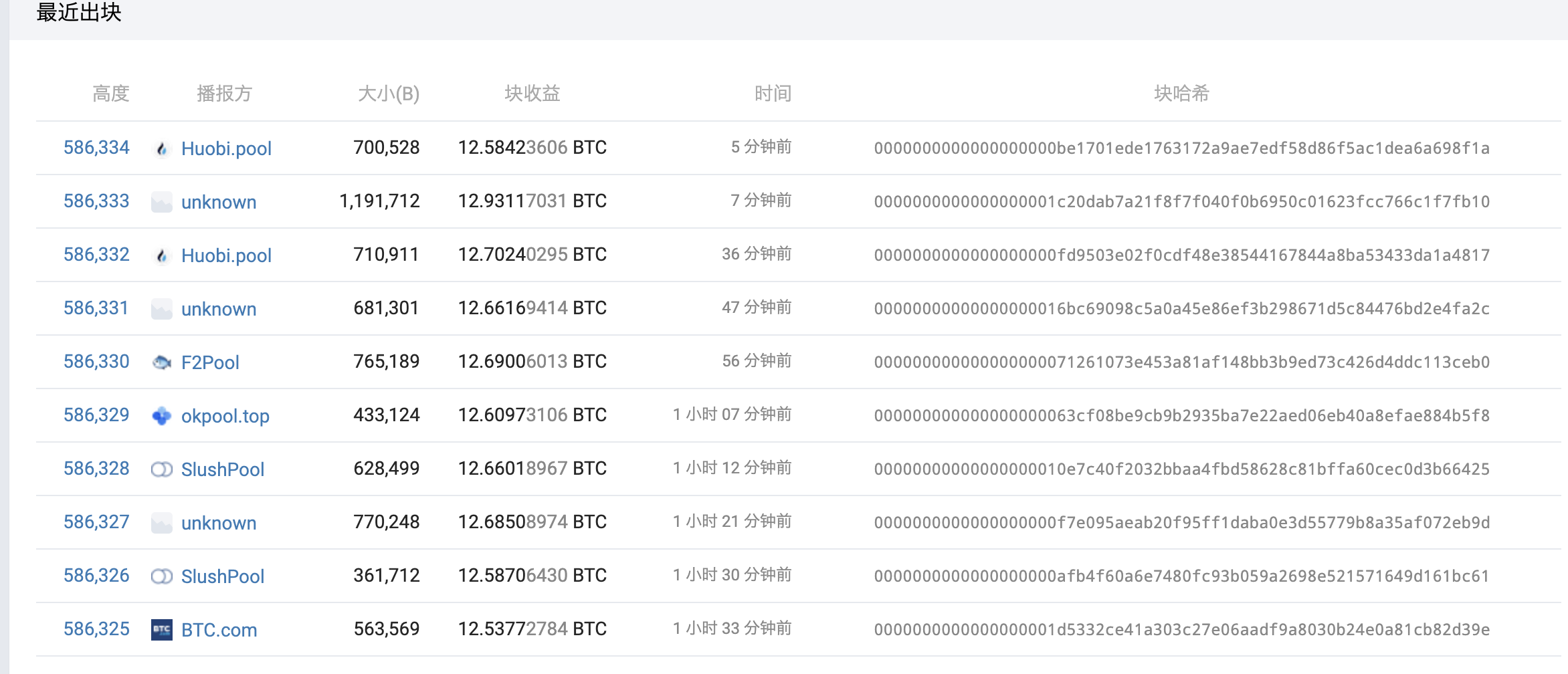Click the 播报方 column header

click(225, 94)
